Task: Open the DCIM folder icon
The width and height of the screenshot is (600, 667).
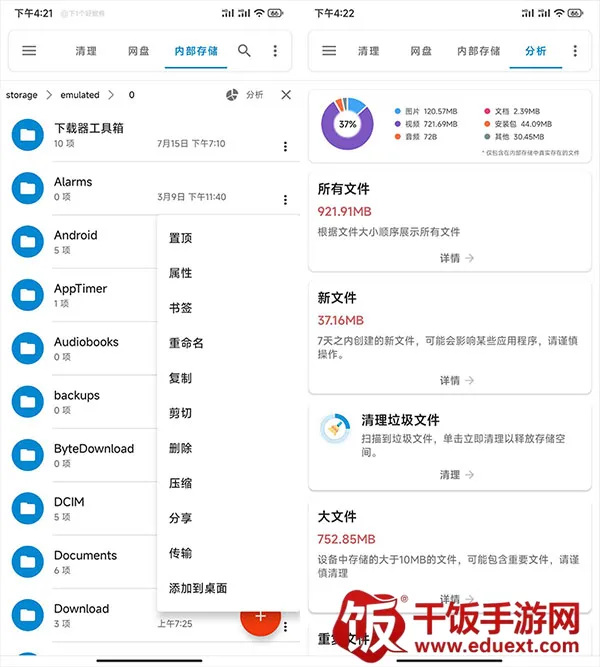Action: coord(27,508)
